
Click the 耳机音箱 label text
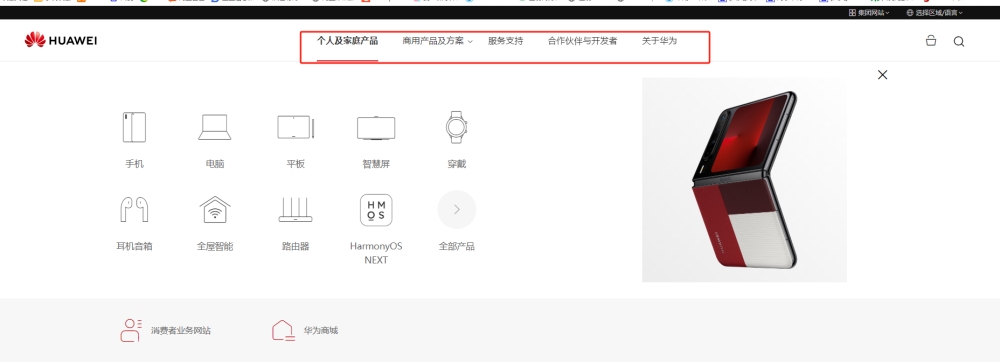tap(134, 246)
